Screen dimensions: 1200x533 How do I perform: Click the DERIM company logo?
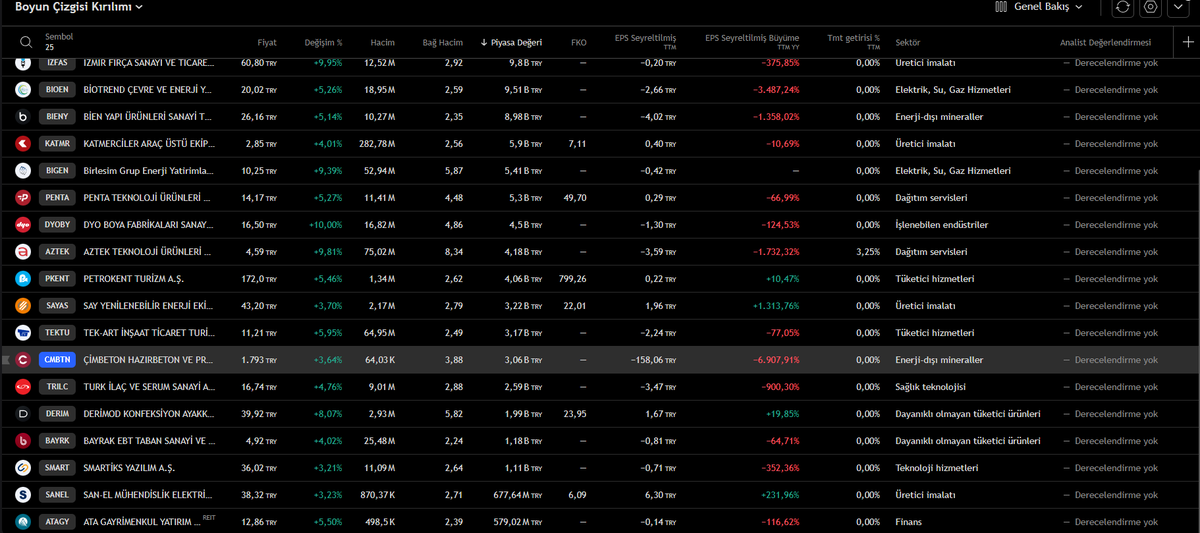tap(23, 414)
